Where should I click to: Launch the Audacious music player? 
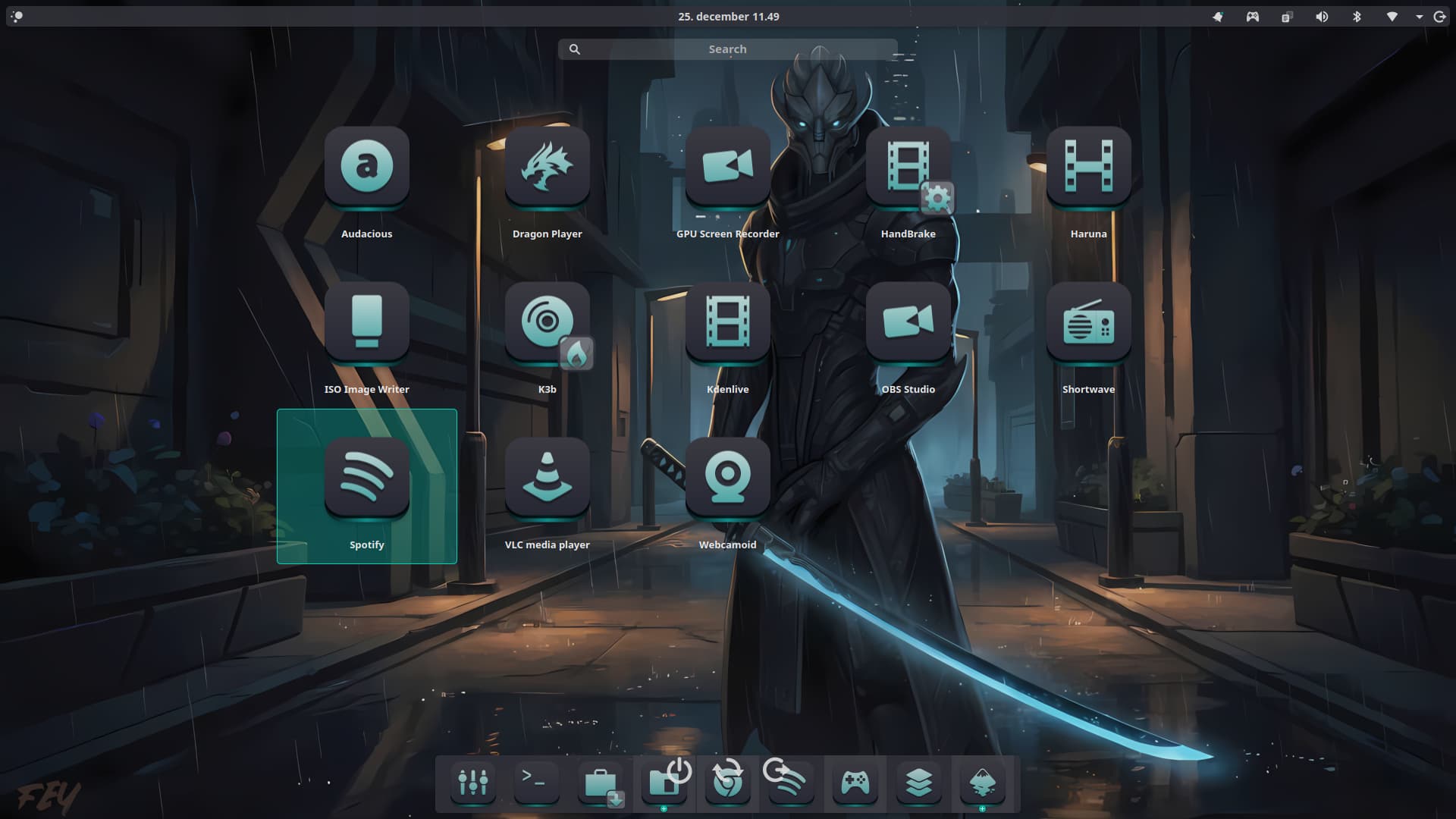pyautogui.click(x=366, y=166)
